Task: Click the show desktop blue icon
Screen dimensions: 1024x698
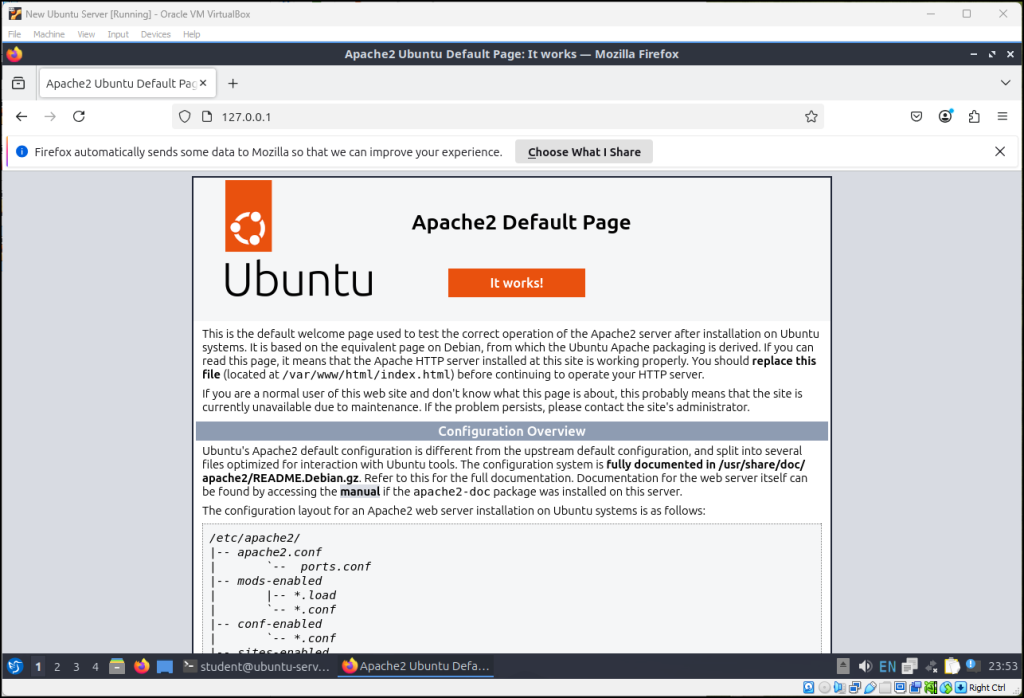Action: (165, 666)
